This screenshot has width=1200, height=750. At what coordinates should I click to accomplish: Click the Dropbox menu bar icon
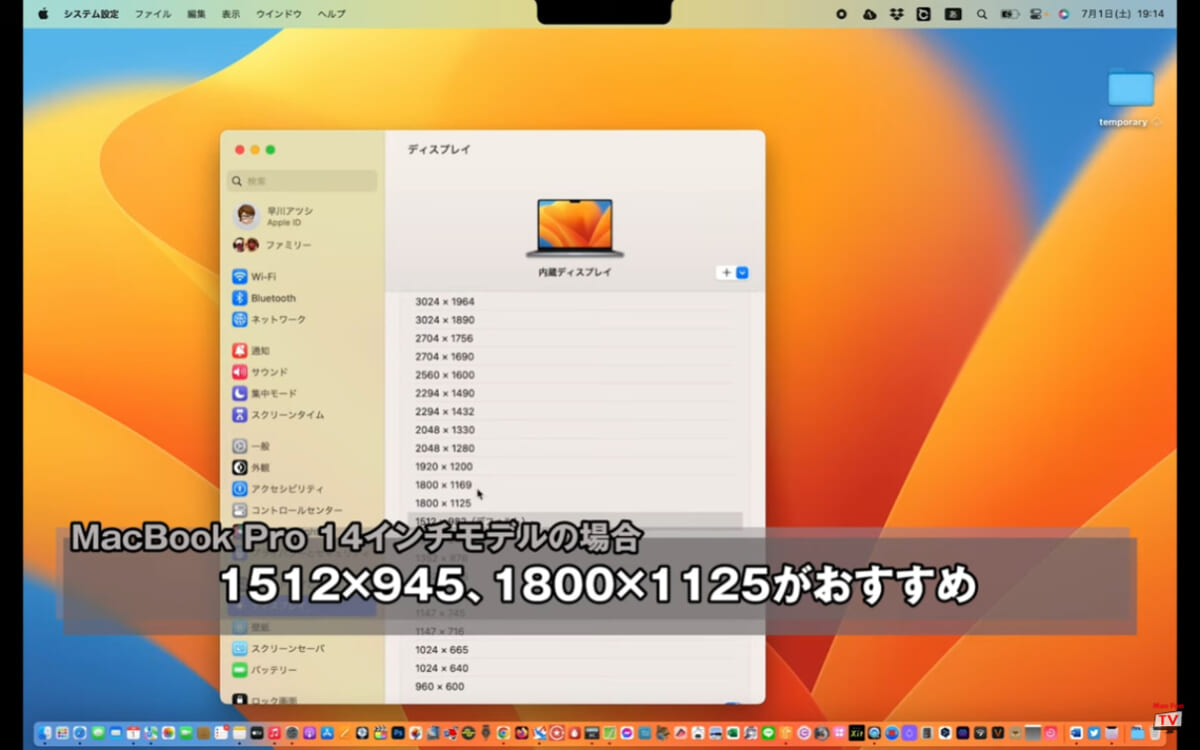(897, 14)
